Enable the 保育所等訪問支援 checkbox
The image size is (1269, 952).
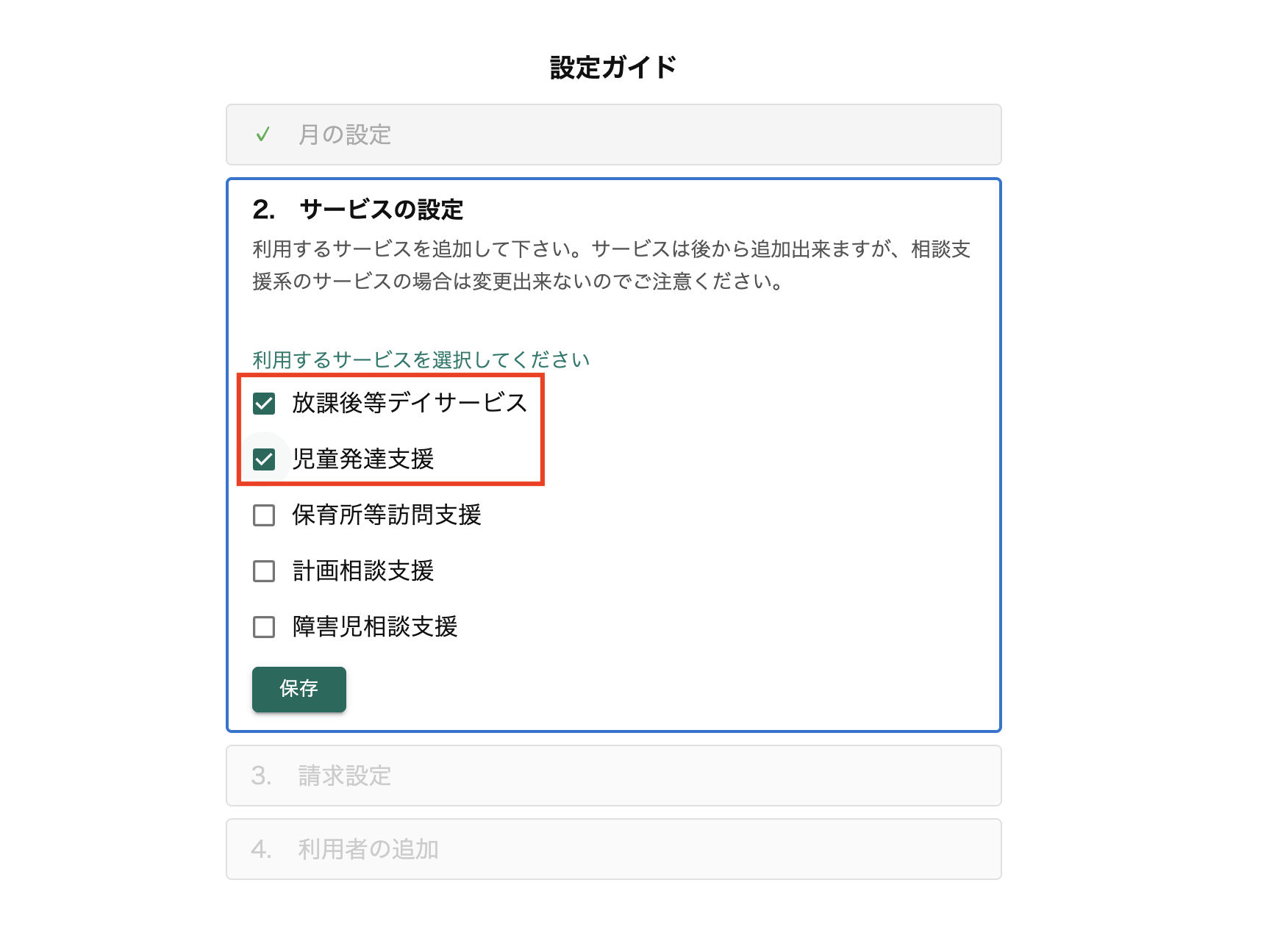coord(264,515)
